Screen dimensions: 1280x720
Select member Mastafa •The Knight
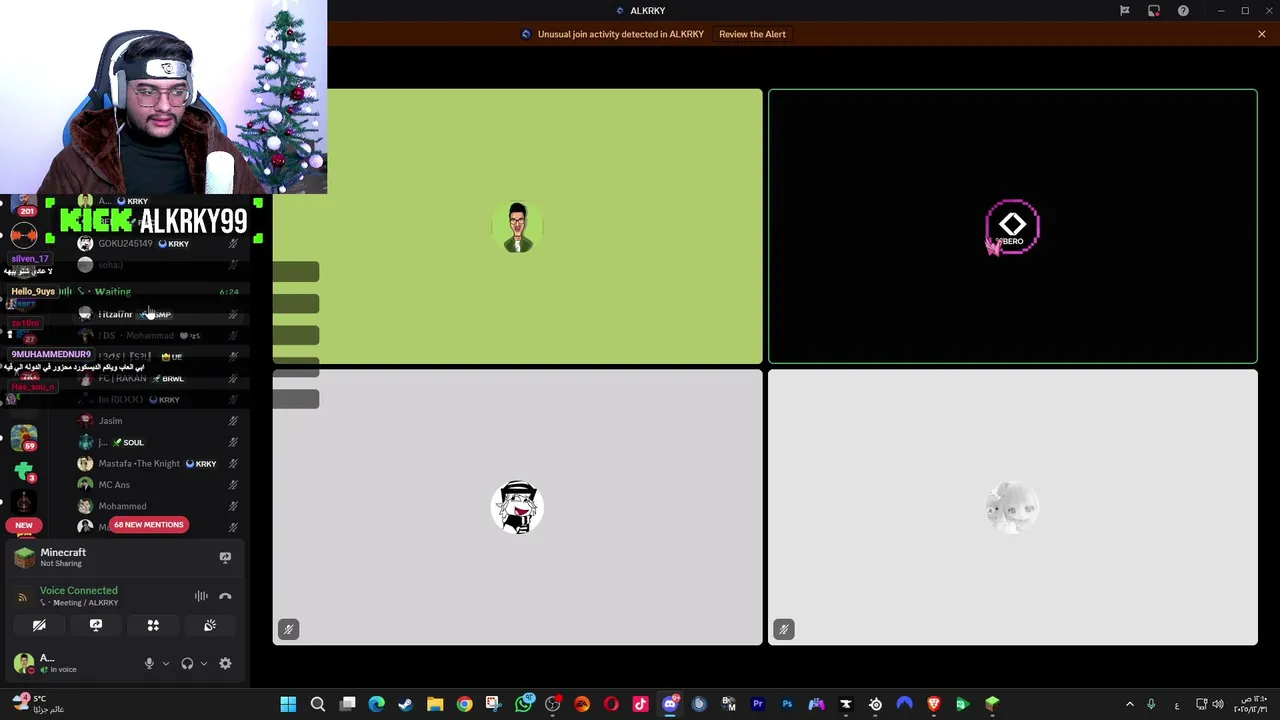[x=160, y=464]
